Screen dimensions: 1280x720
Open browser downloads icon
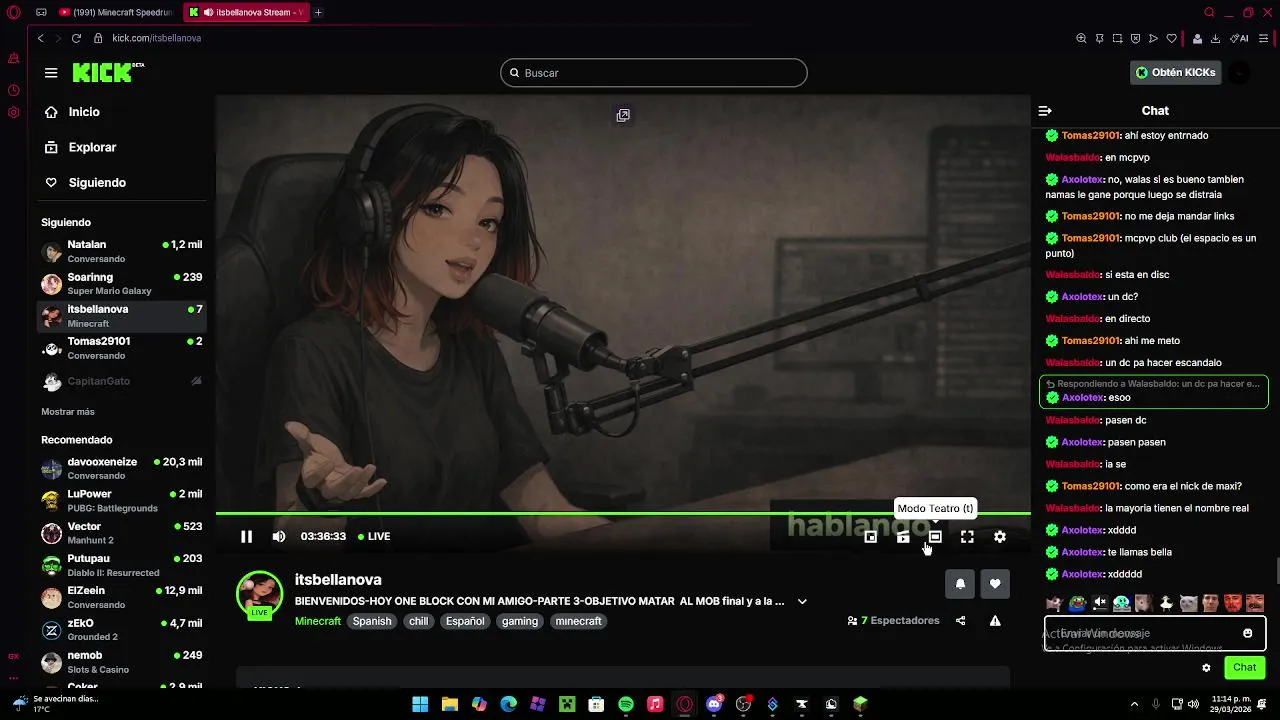click(1216, 38)
